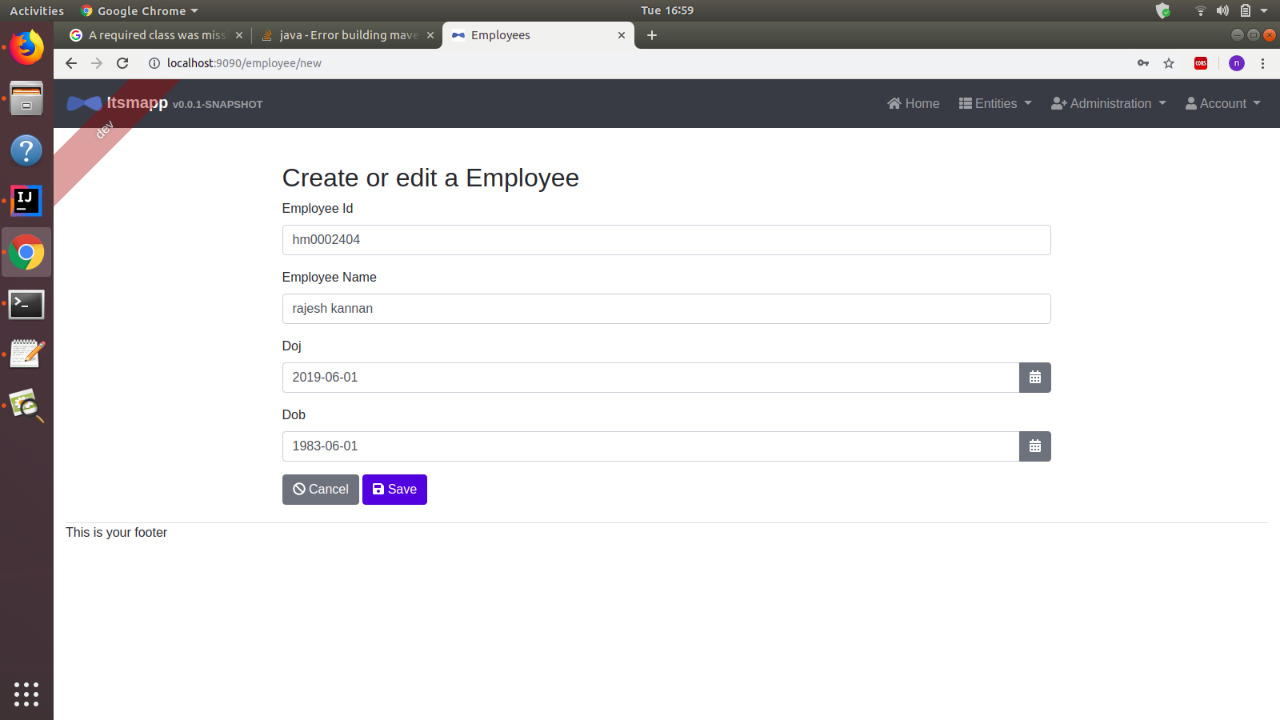Image resolution: width=1280 pixels, height=720 pixels.
Task: View site information icon
Action: [155, 63]
